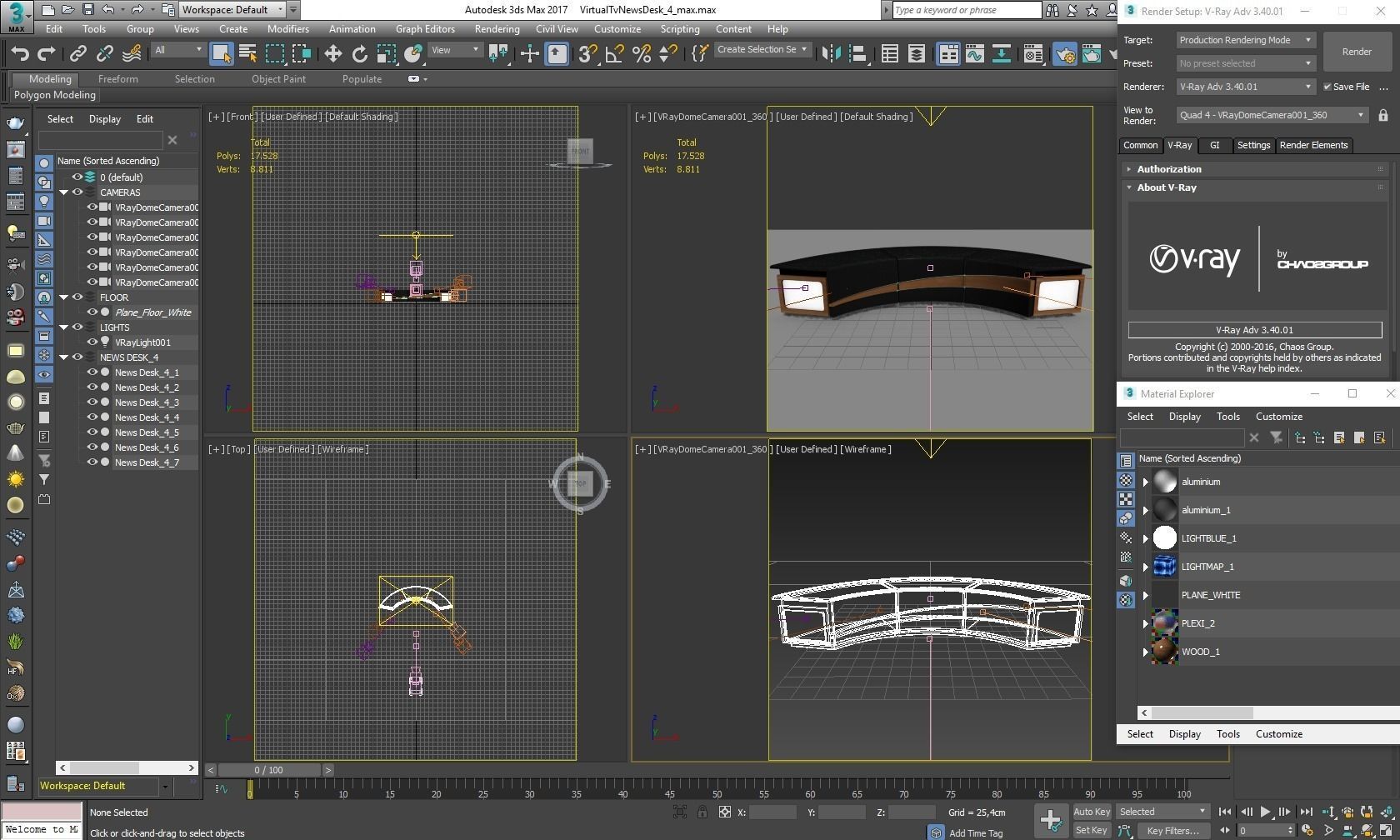Activate the Select Object tool
Image resolution: width=1400 pixels, height=840 pixels.
pyautogui.click(x=221, y=54)
